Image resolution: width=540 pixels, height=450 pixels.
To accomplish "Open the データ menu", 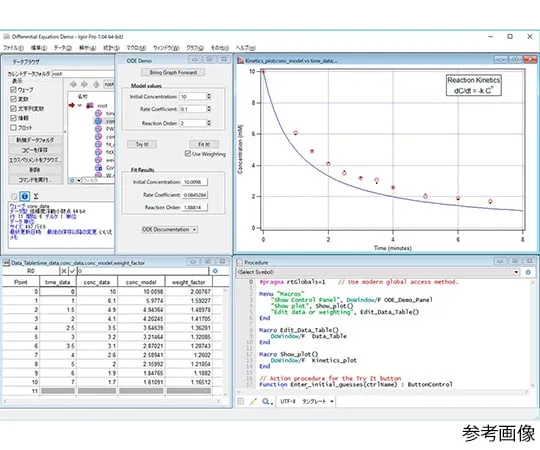I will click(x=63, y=48).
